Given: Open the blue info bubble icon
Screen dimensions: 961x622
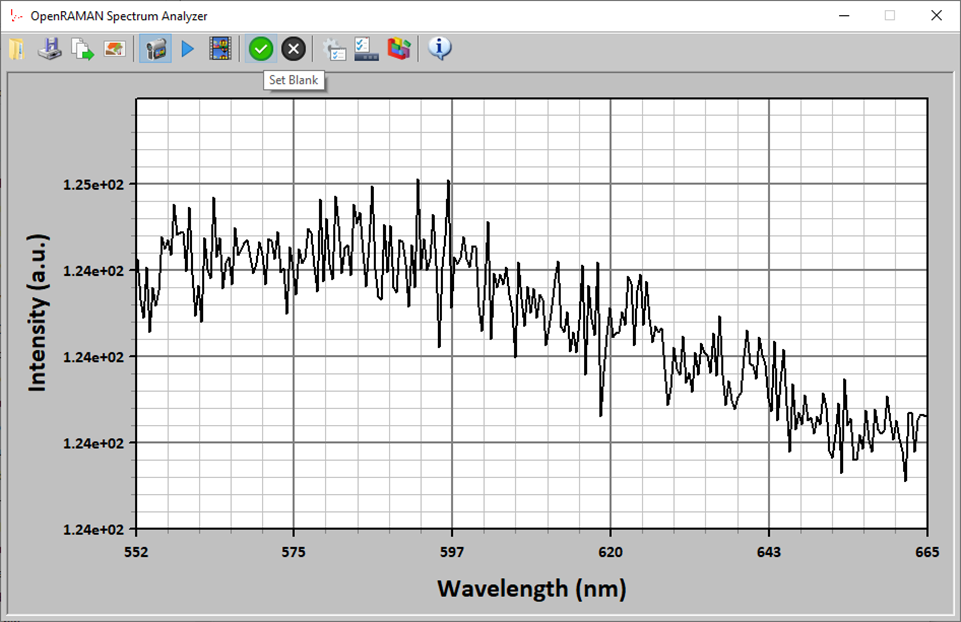Looking at the screenshot, I should point(440,48).
